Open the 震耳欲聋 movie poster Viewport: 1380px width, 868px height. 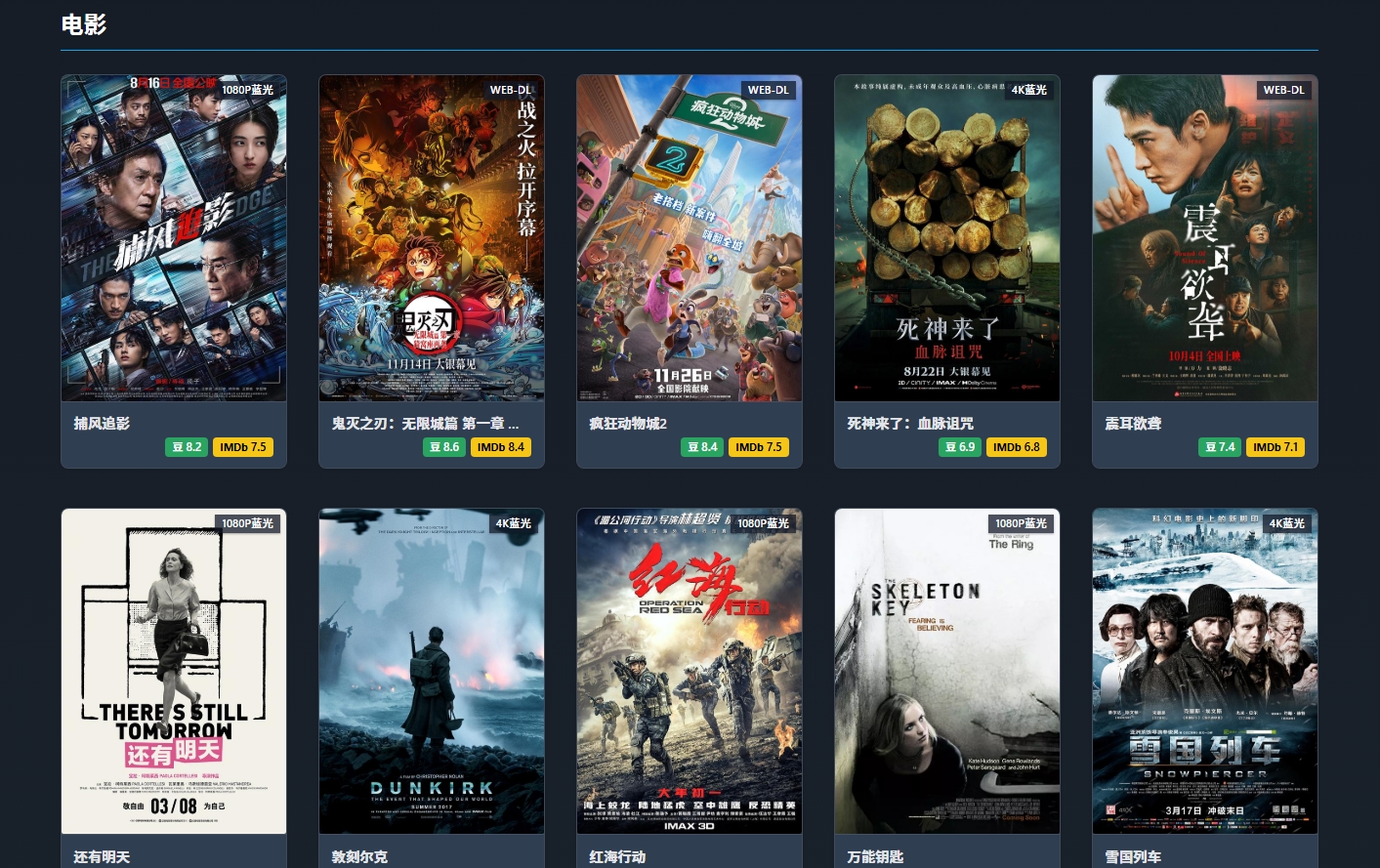coord(1205,238)
